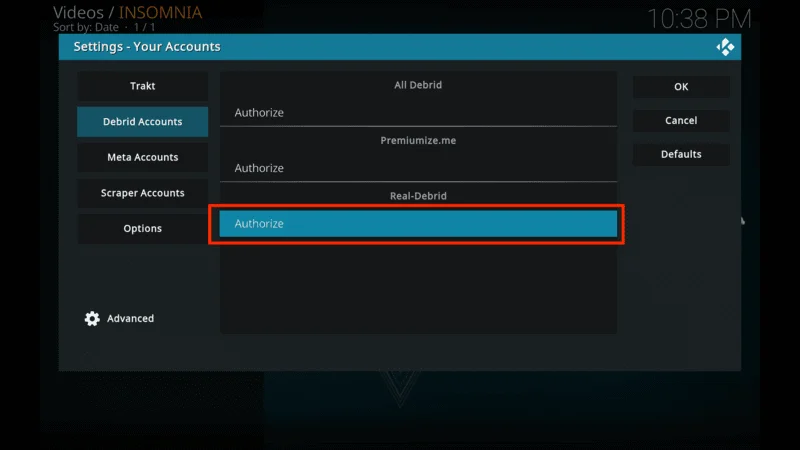This screenshot has height=450, width=800.
Task: Select the Debrid Accounts category
Action: click(142, 121)
